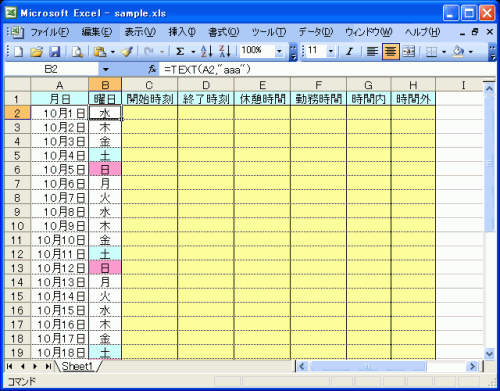Save the workbook with the floppy icon
The image size is (500, 391).
click(54, 52)
